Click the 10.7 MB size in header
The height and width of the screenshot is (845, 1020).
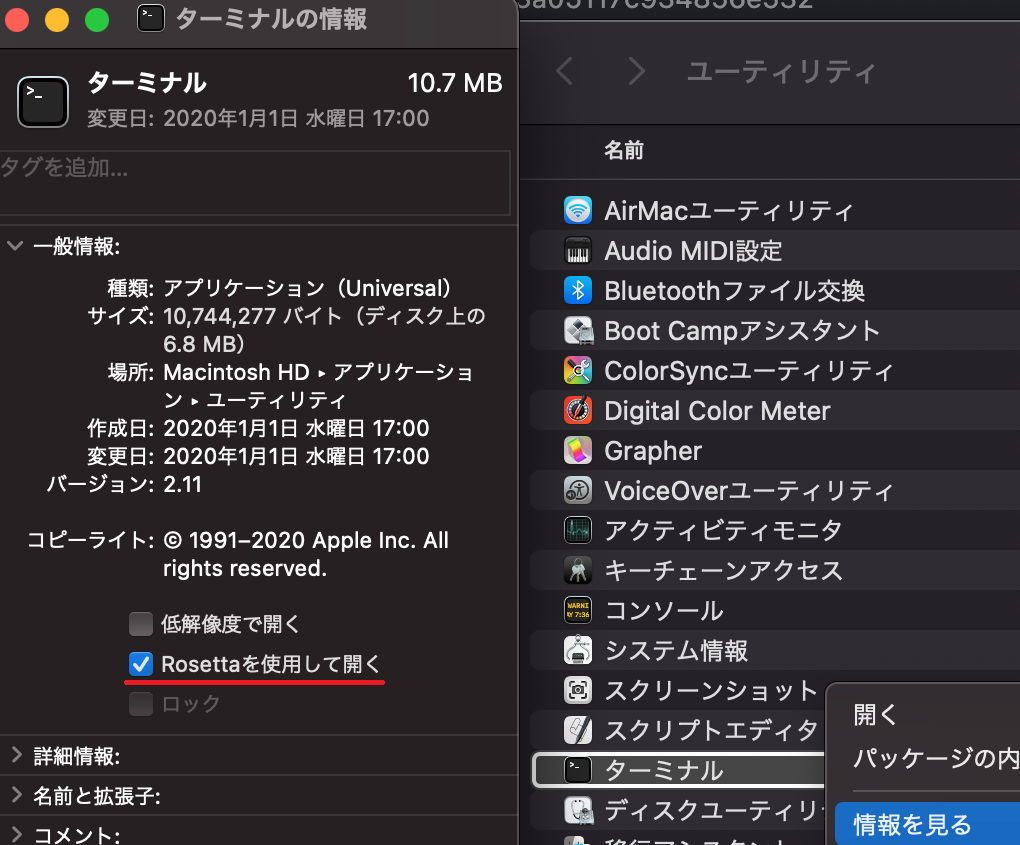[x=455, y=83]
